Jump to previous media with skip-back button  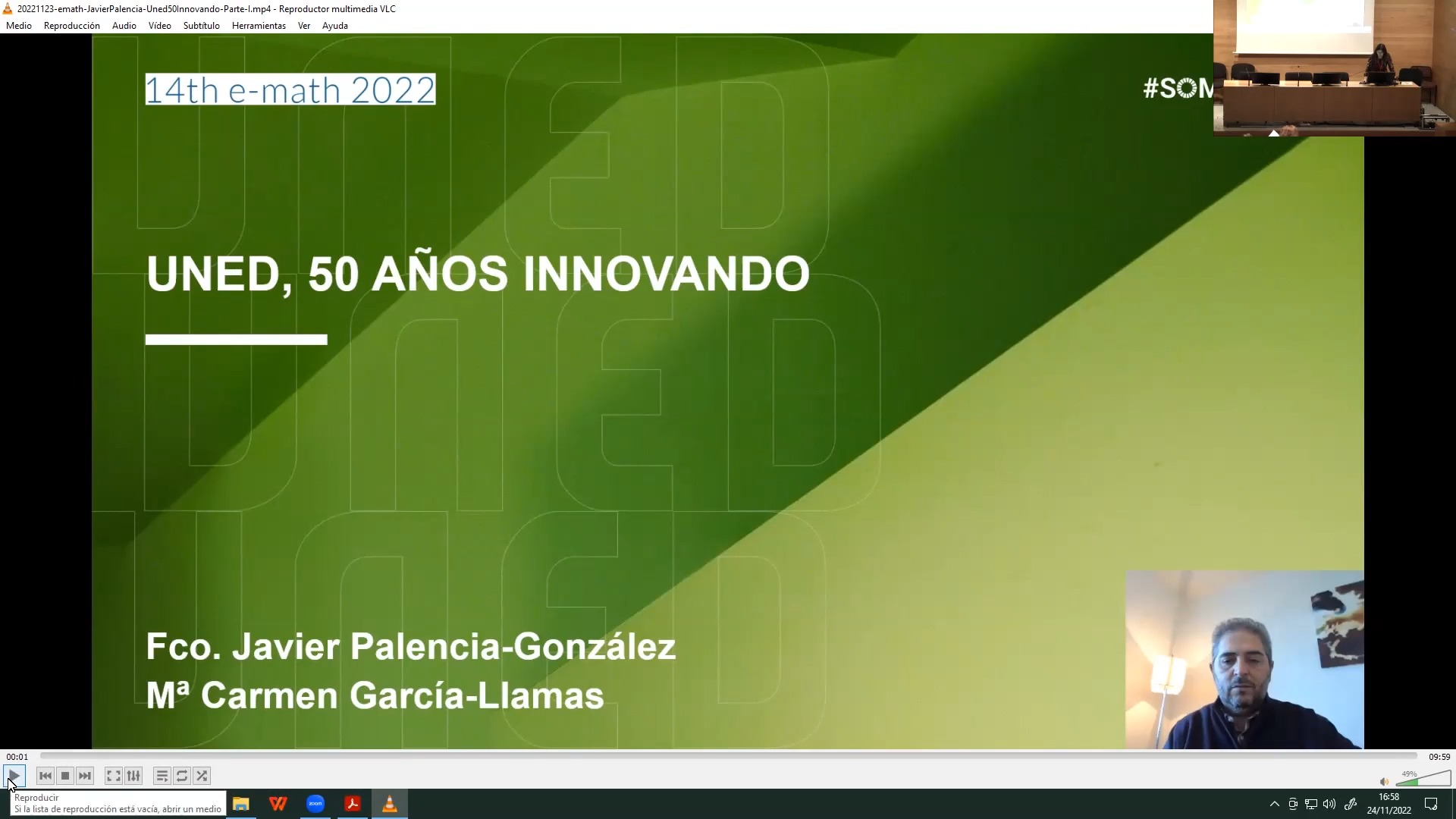[45, 776]
